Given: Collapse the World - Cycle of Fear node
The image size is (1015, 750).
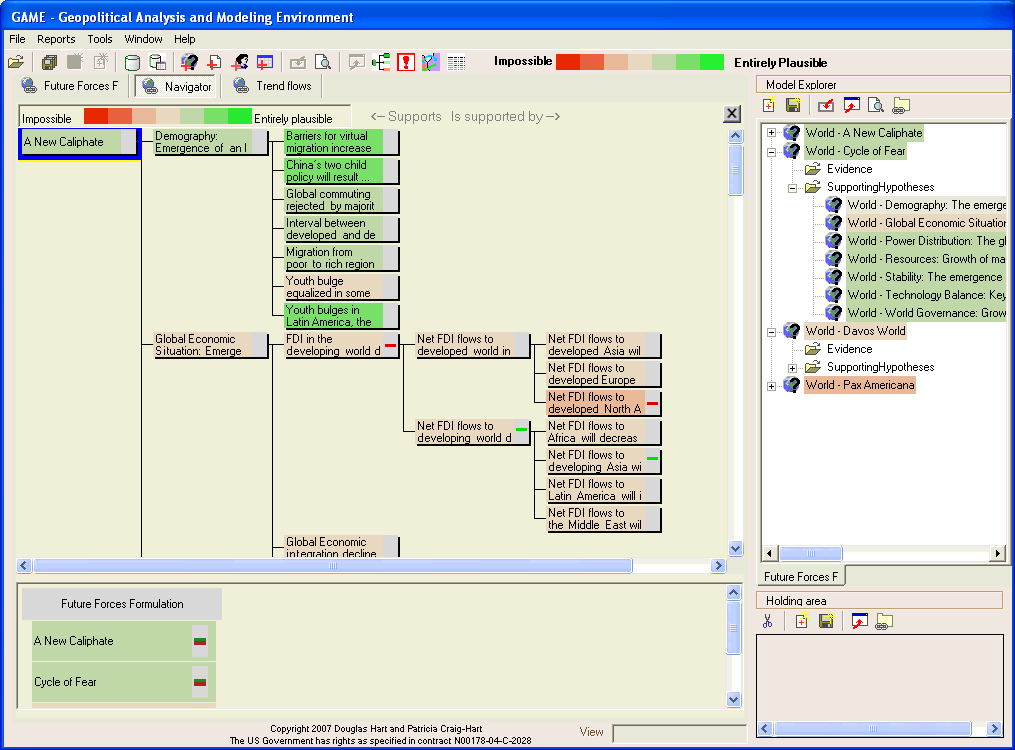Looking at the screenshot, I should (x=771, y=152).
